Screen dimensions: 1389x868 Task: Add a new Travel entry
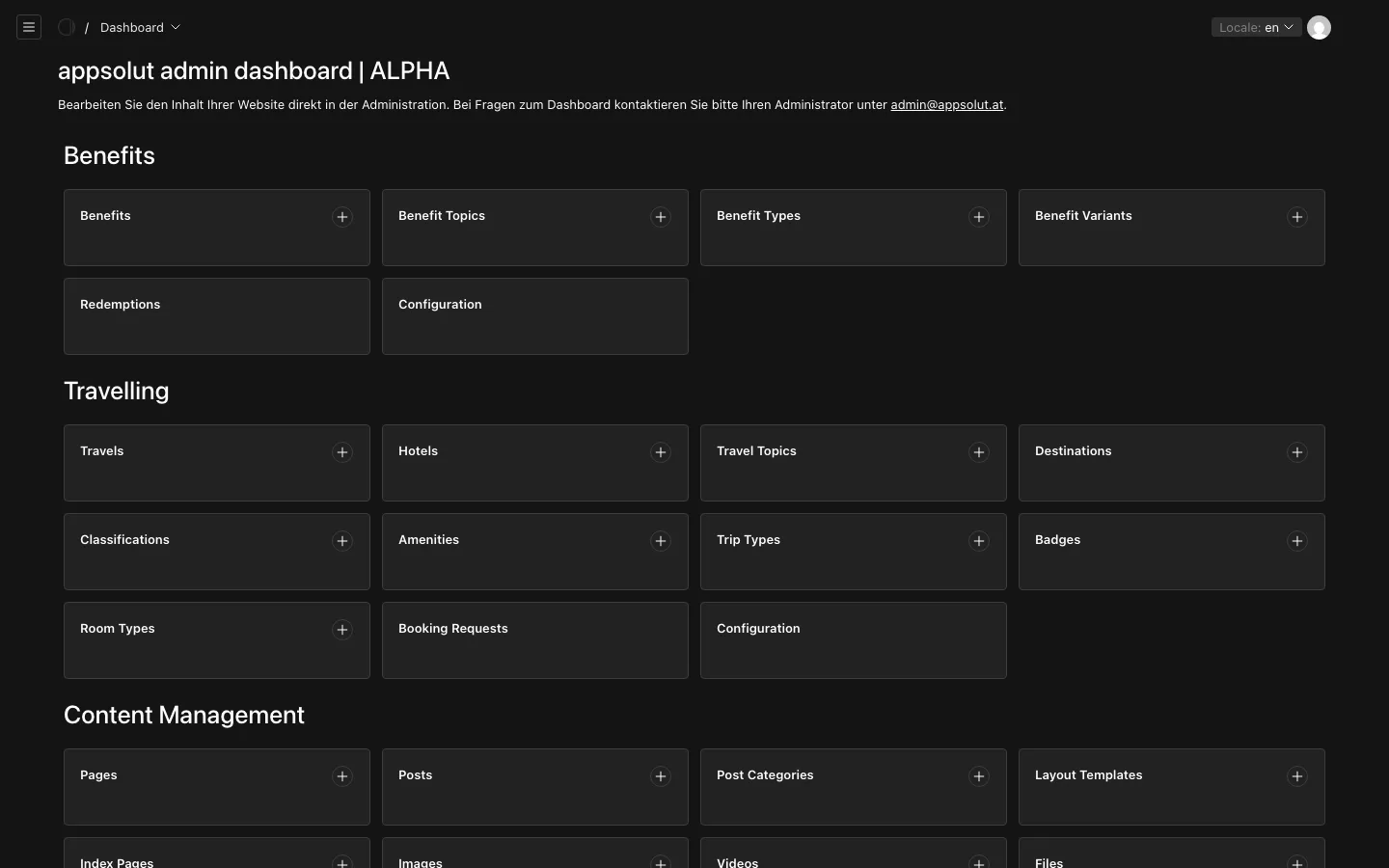click(342, 452)
